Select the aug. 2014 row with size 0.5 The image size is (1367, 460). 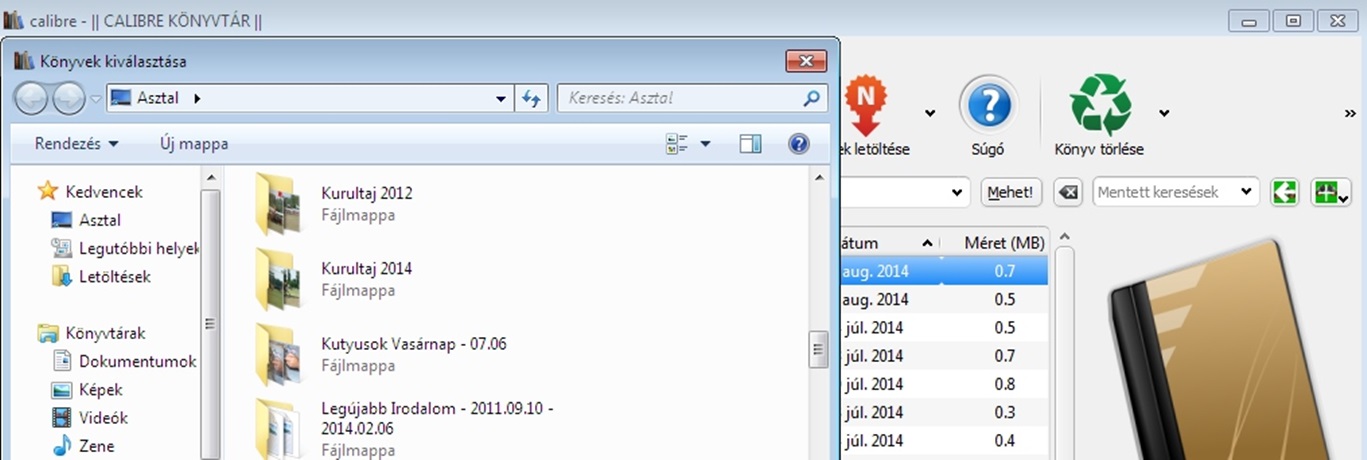944,299
